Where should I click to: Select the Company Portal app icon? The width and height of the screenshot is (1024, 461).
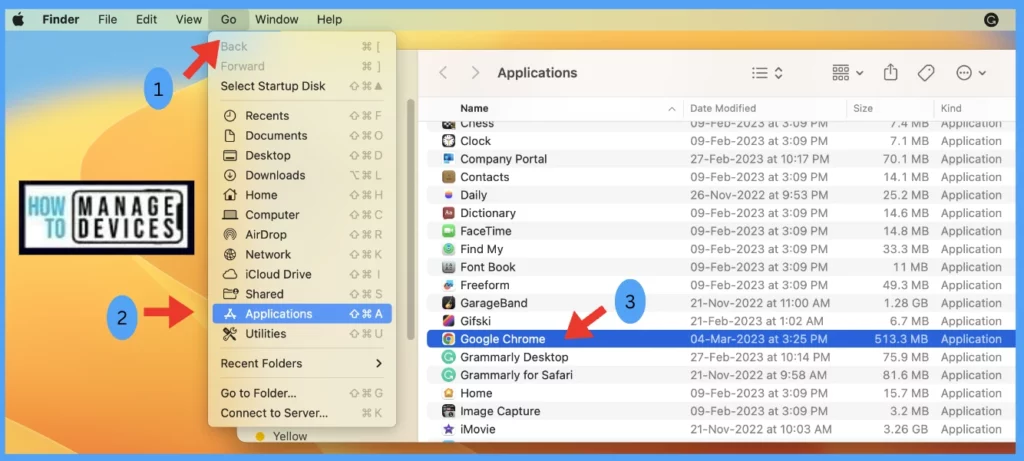click(448, 159)
